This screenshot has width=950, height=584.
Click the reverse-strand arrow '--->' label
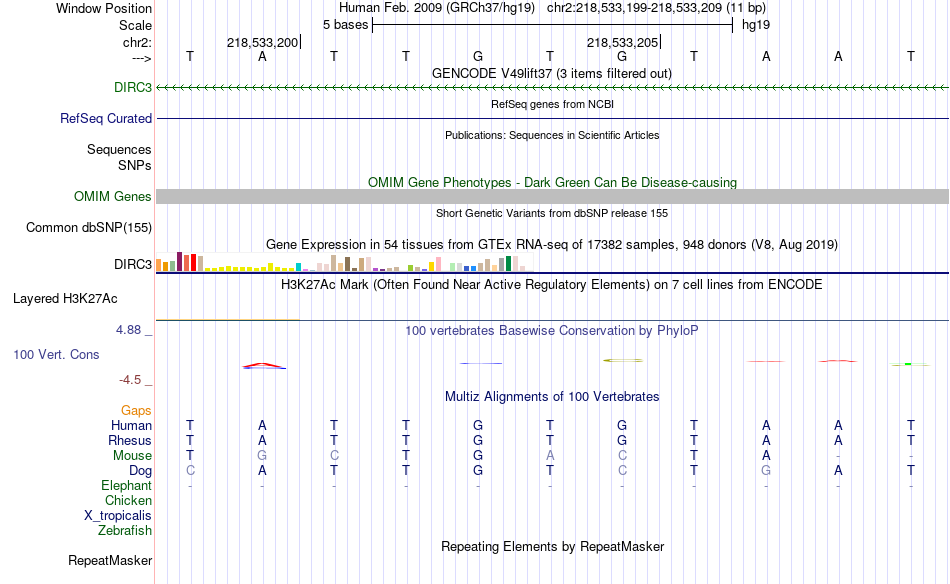coord(142,59)
